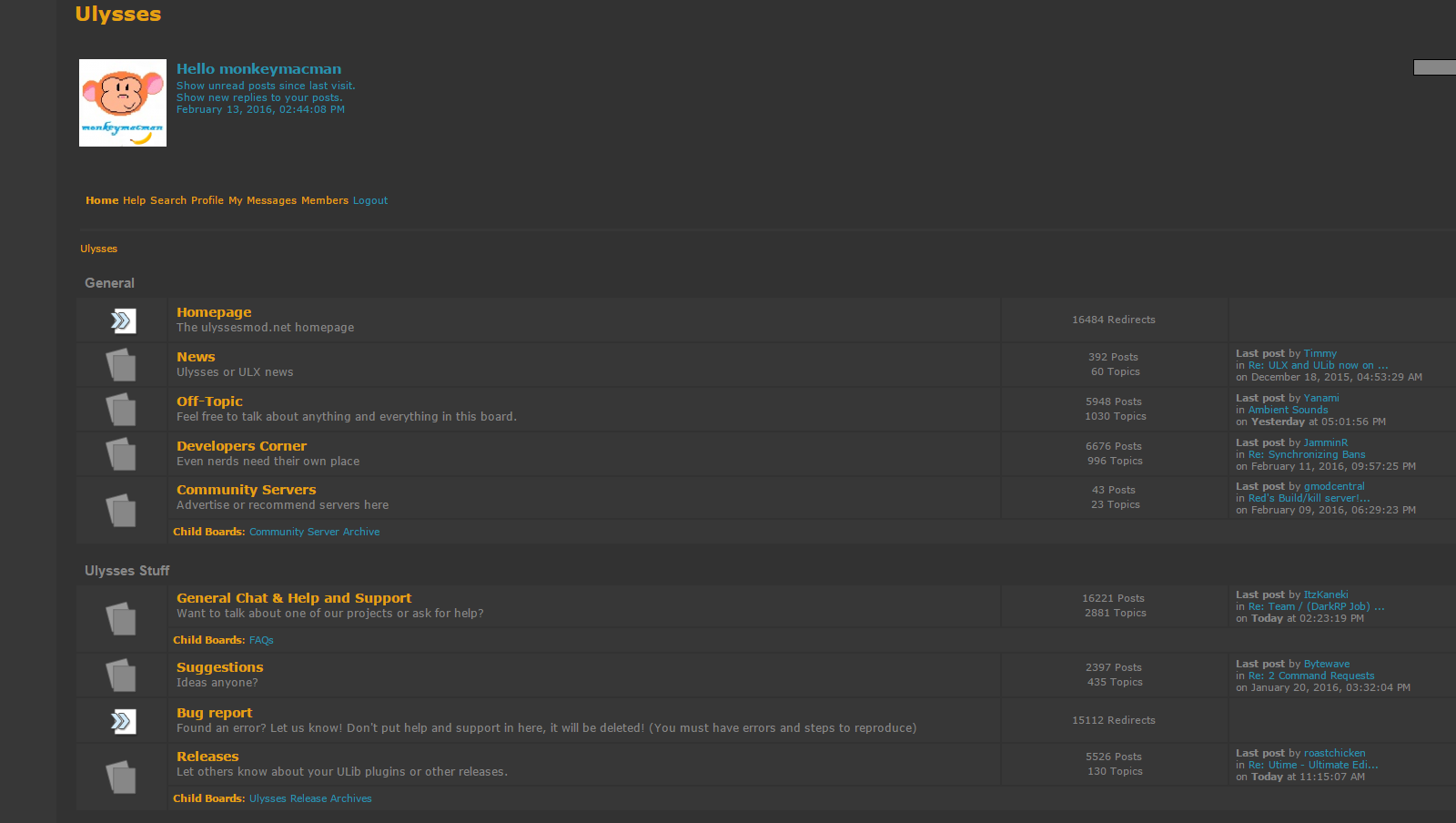Click the Ulysses breadcrumb link

(98, 249)
